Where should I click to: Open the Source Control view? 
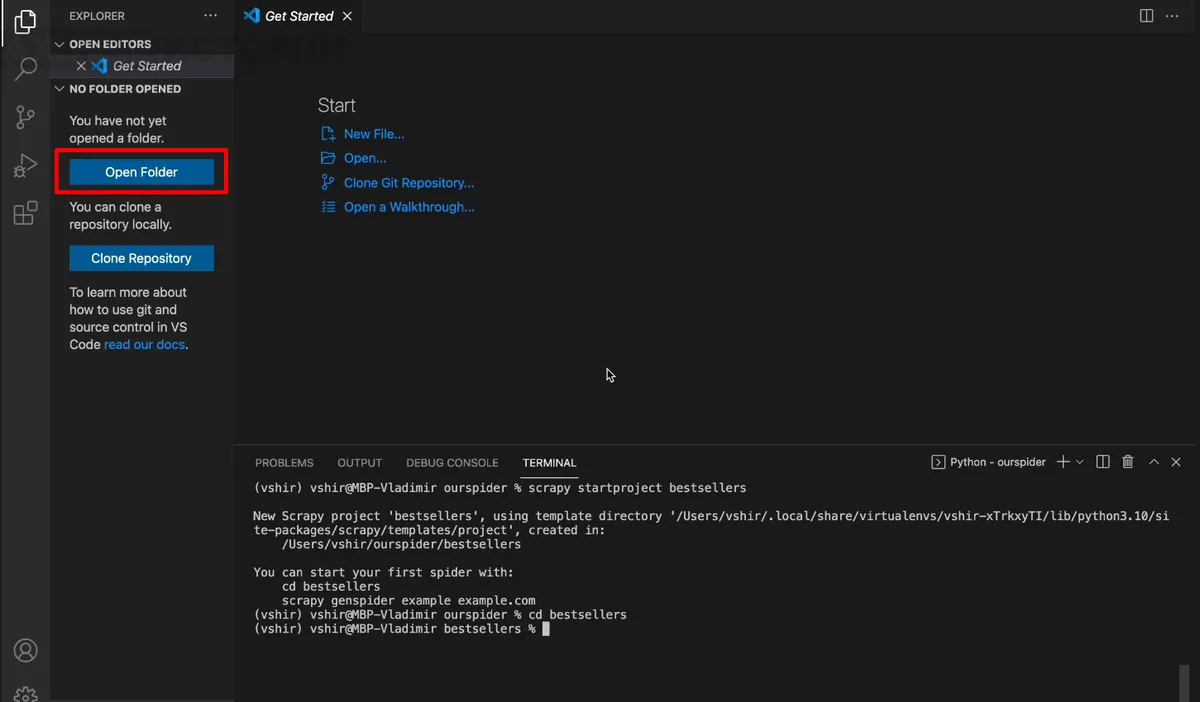tap(25, 117)
